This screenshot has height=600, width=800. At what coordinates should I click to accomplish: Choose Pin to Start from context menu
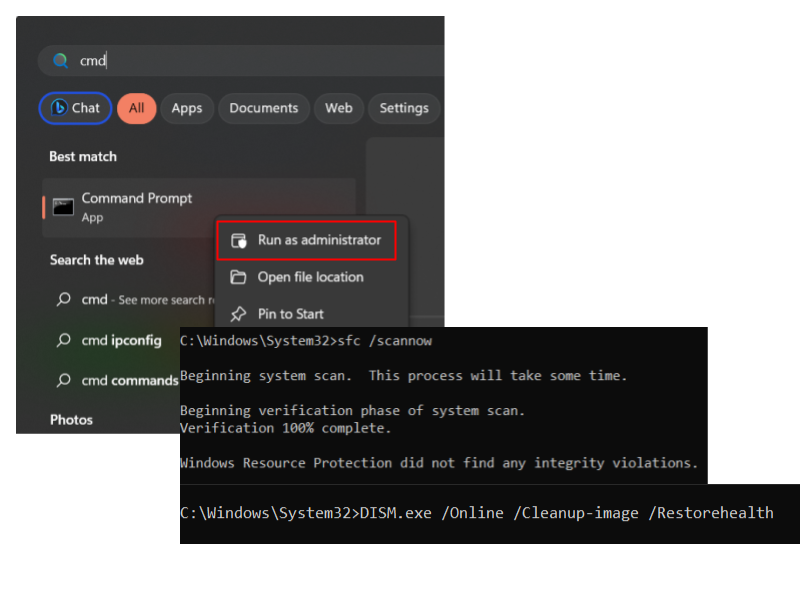(x=311, y=314)
